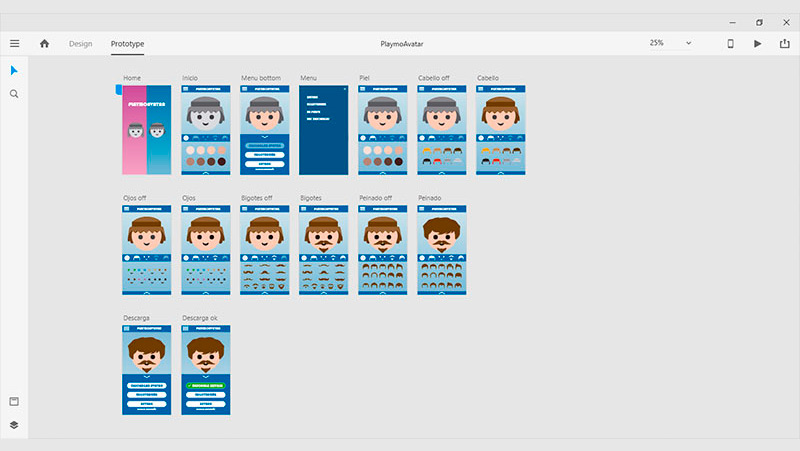Image resolution: width=800 pixels, height=451 pixels.
Task: Open the hamburger main menu
Action: point(14,43)
